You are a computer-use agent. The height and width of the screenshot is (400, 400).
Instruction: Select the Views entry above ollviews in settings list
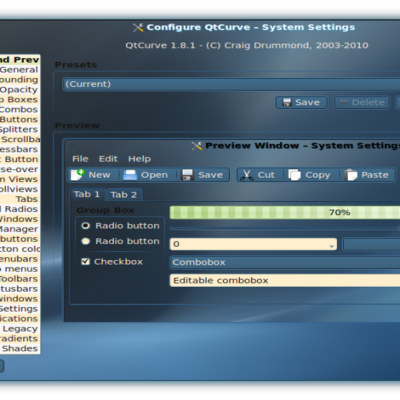pyautogui.click(x=19, y=179)
